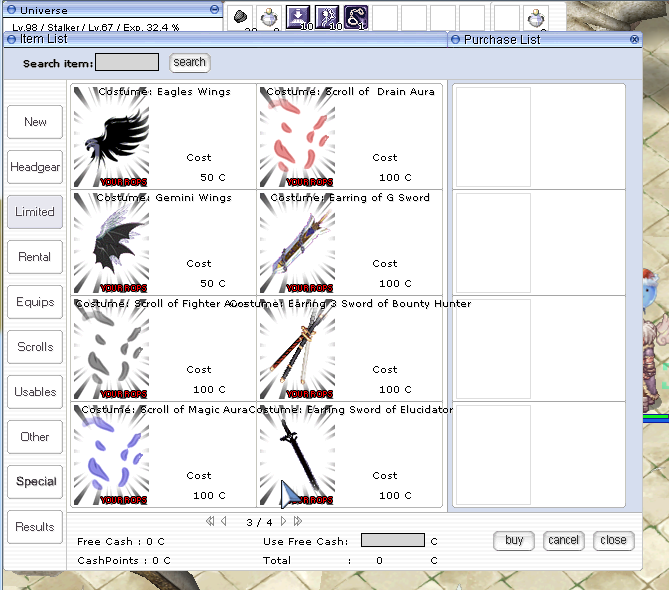Click the Eagles Wings 50 C price
Screen dimensions: 669x590
point(212,177)
